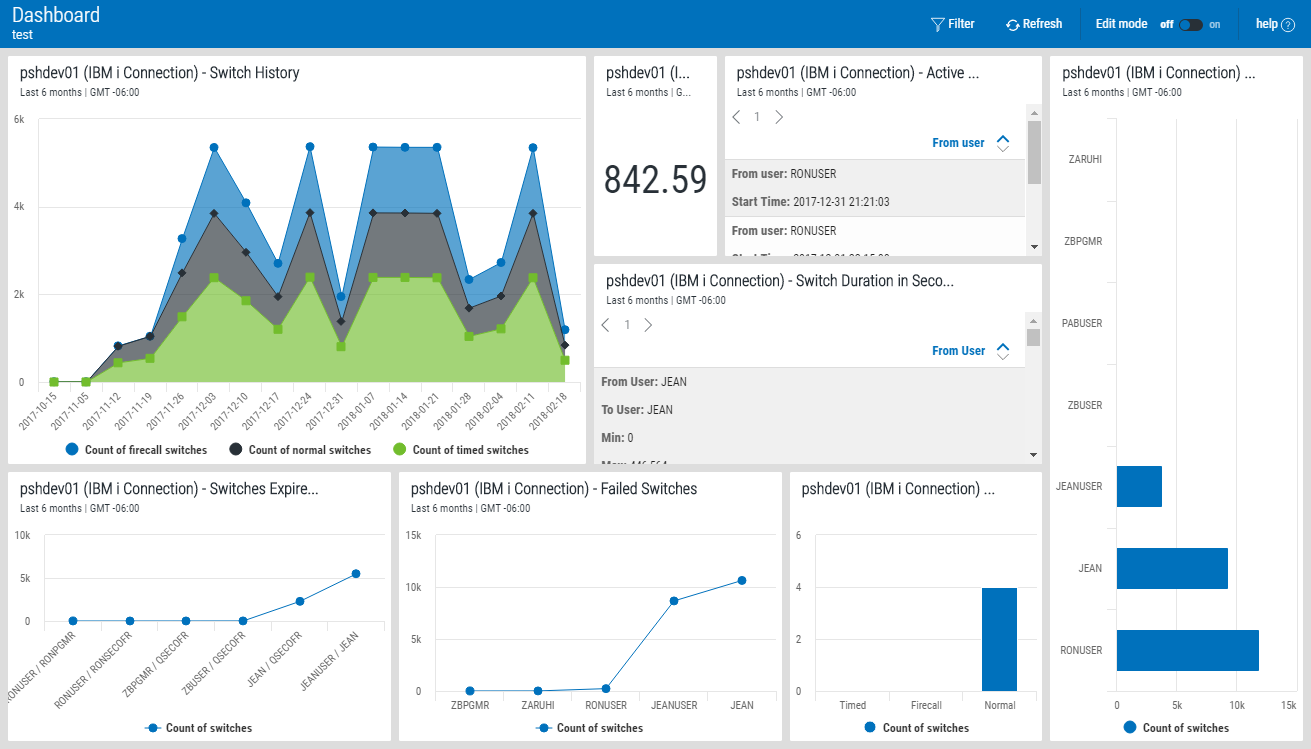Go to previous page in Switch Duration widget
Viewport: 1311px width, 749px height.
tap(605, 325)
